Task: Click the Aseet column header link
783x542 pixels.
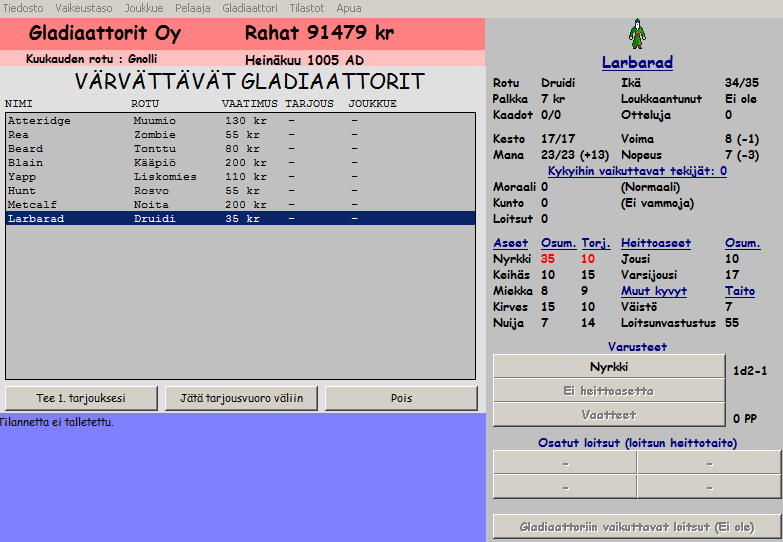Action: (511, 243)
